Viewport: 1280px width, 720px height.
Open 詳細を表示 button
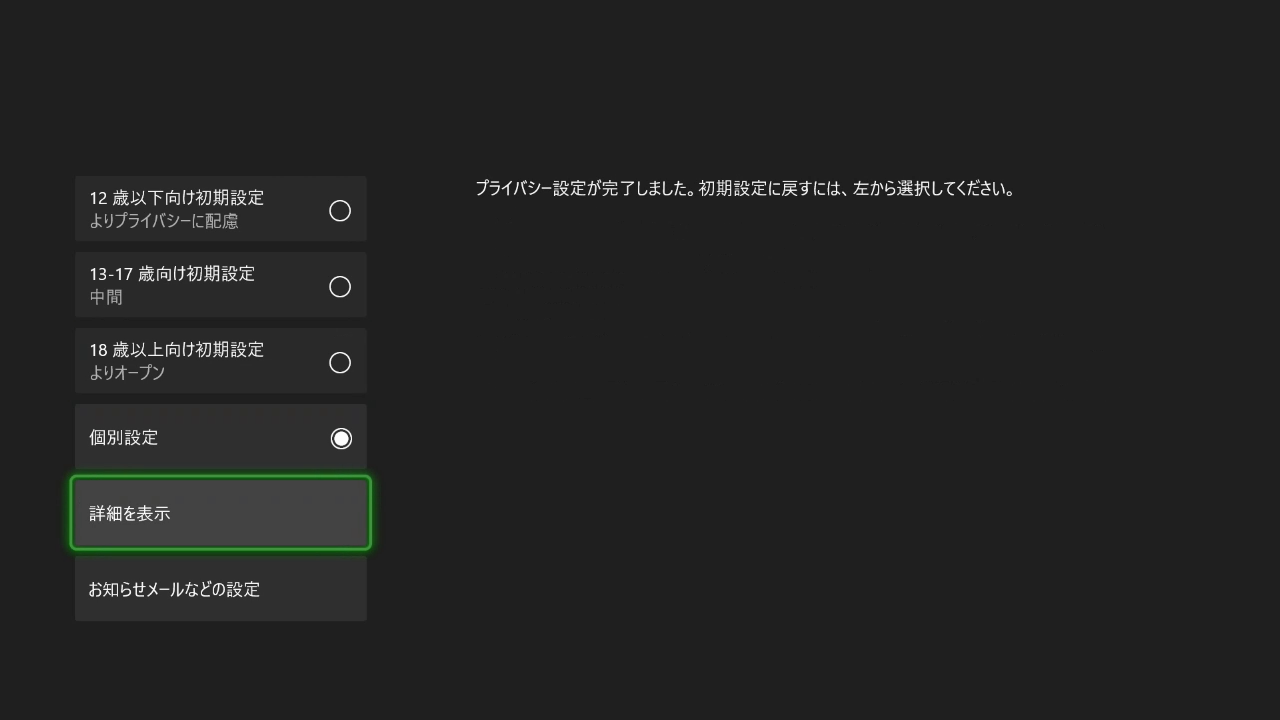click(221, 513)
